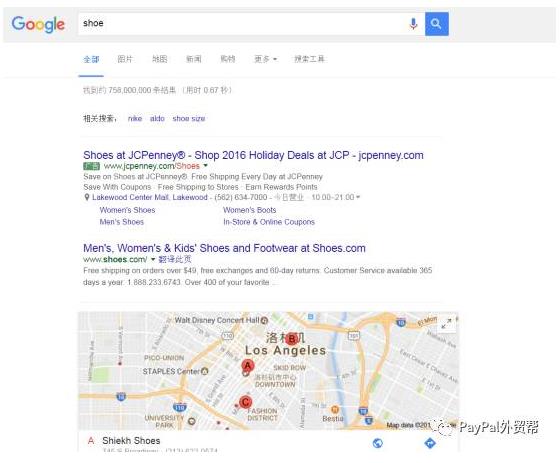Switch to the 图片 images tab
The image size is (560, 463).
[x=125, y=59]
